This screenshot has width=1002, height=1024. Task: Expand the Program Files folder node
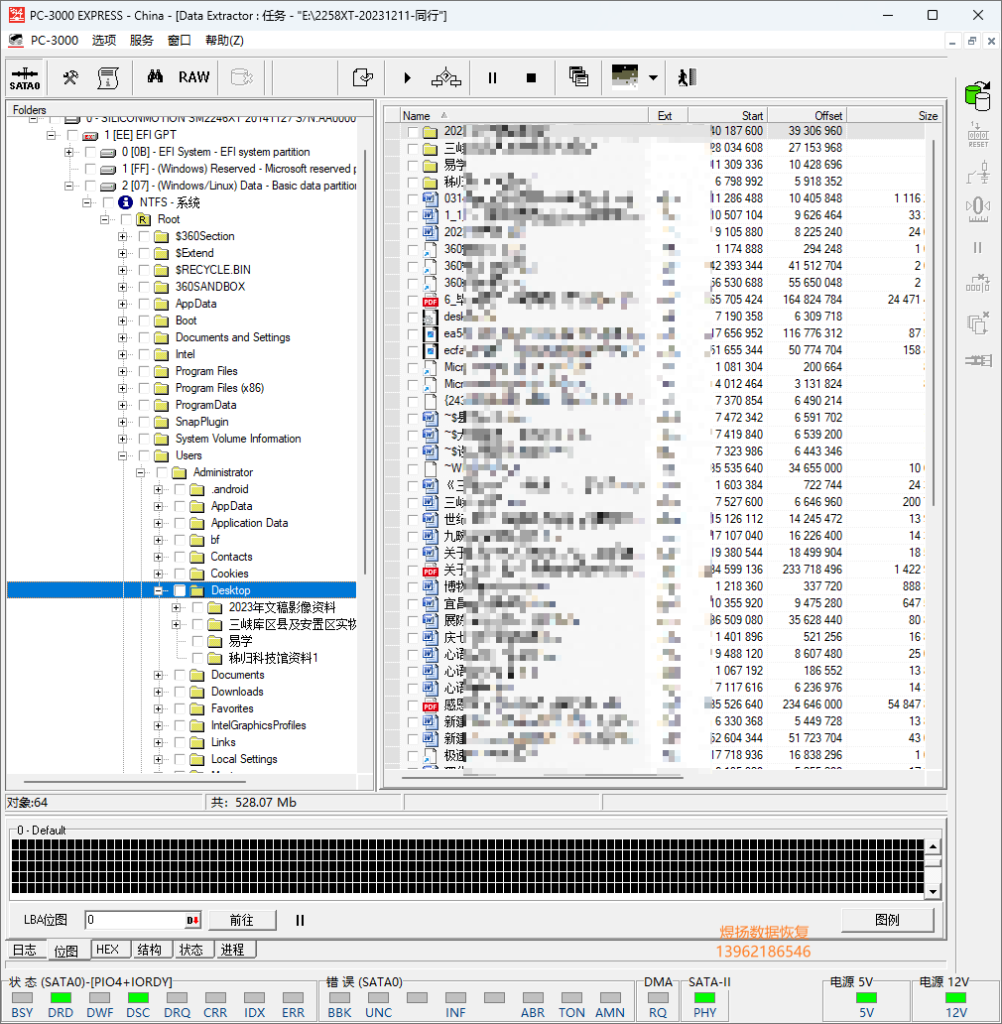pyautogui.click(x=122, y=371)
